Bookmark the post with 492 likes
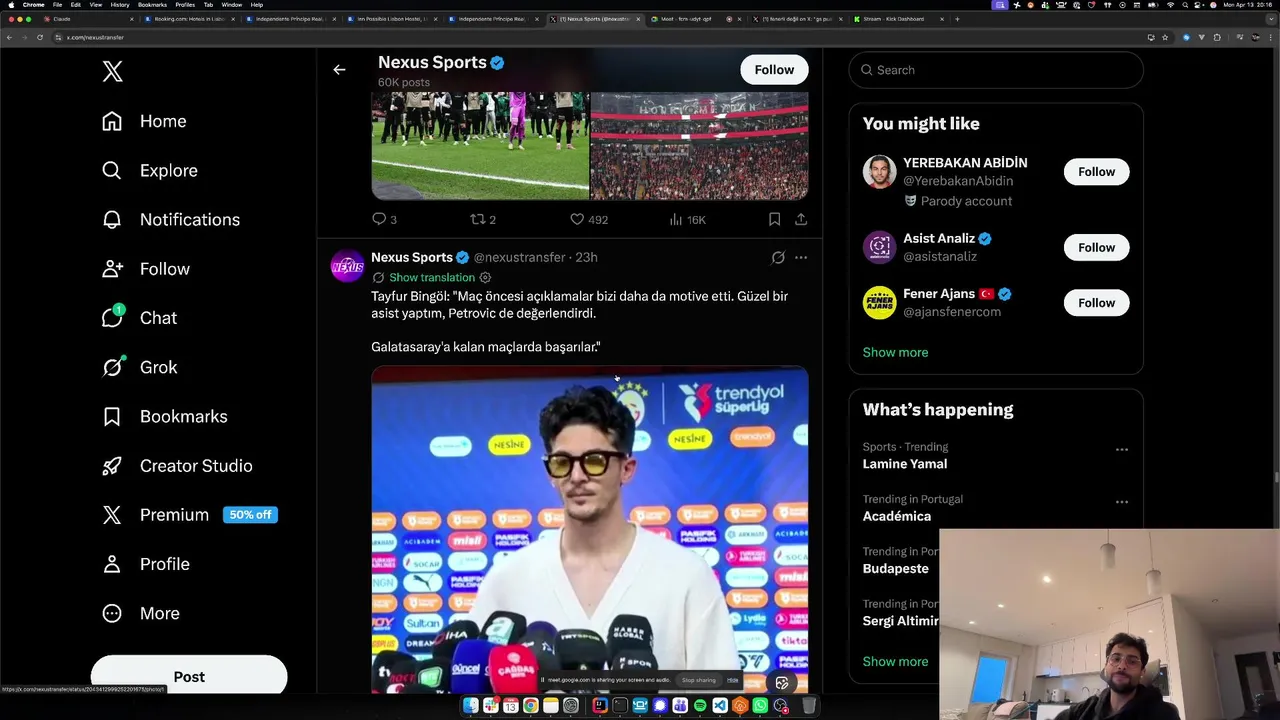Screen dimensions: 1280x720 [774, 219]
